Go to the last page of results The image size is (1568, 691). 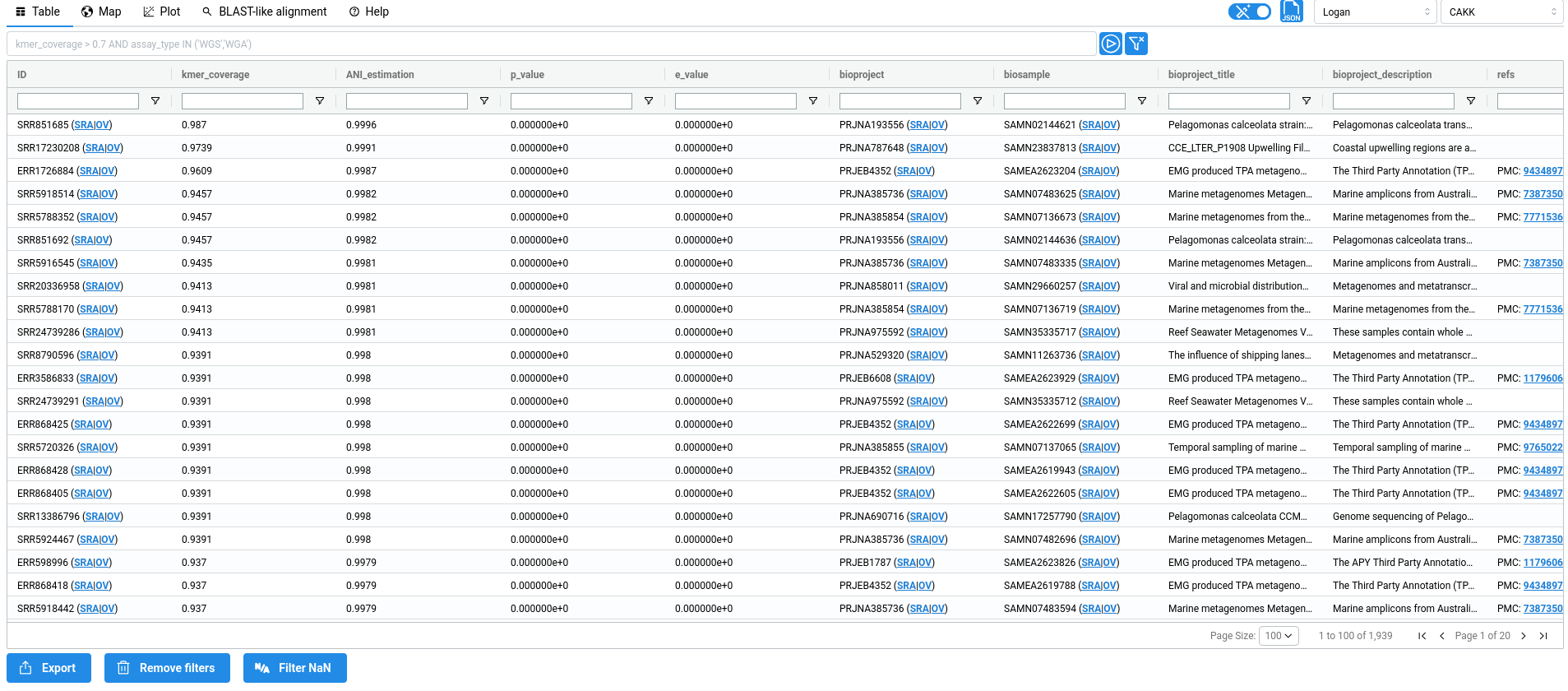click(x=1543, y=636)
